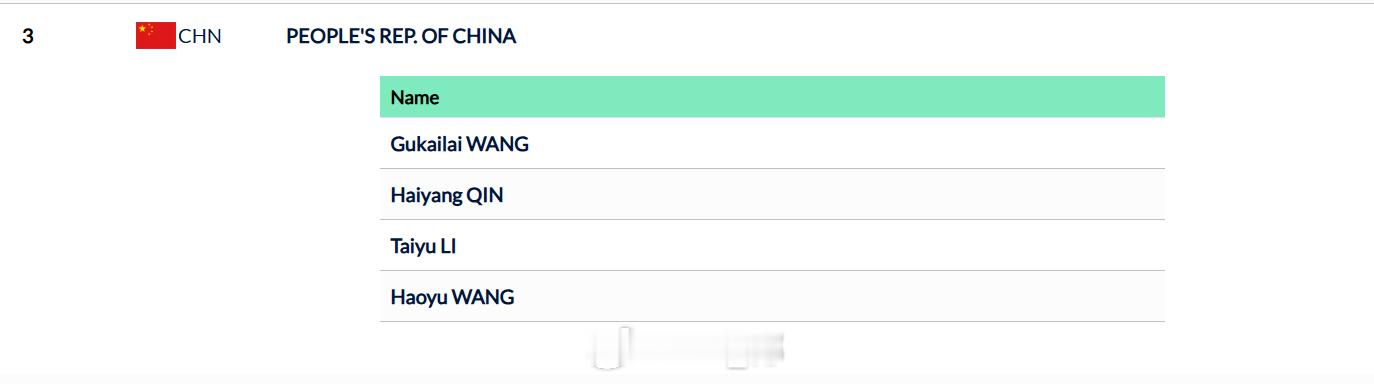Click the rank number 3
Viewport: 1374px width, 384px height.
pos(28,37)
